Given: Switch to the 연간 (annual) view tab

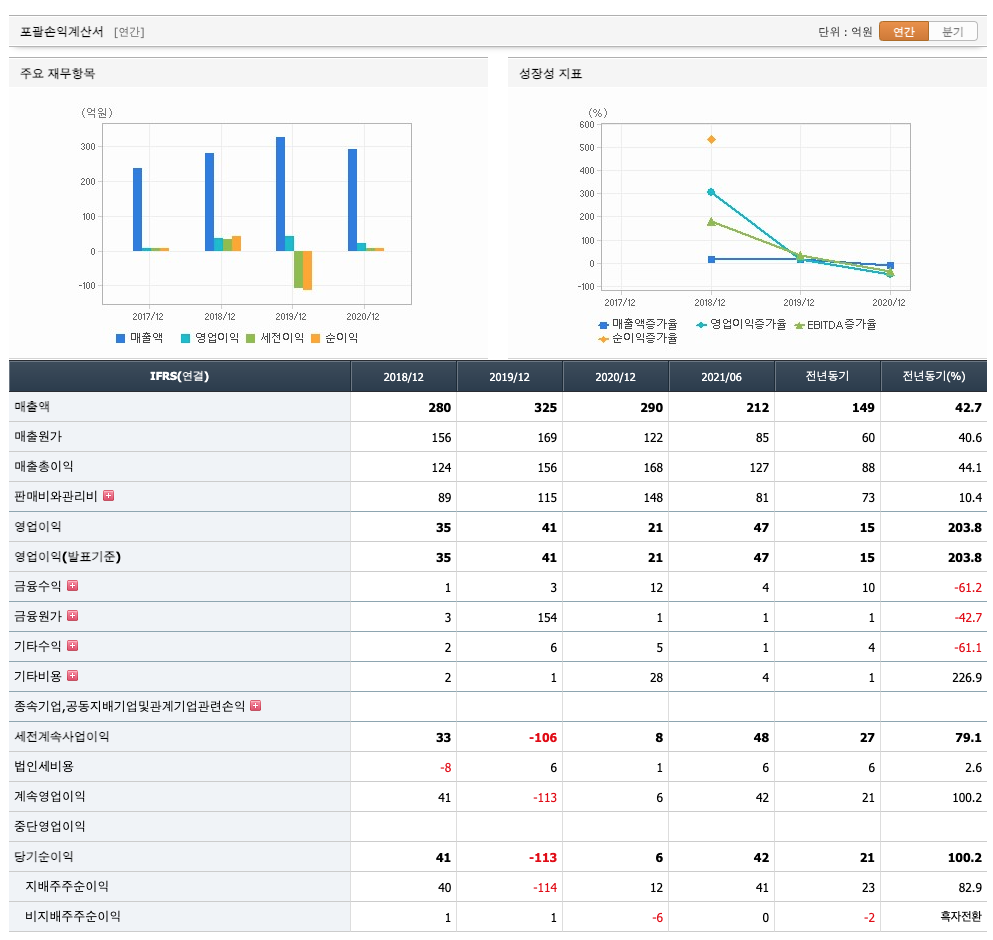Looking at the screenshot, I should [x=904, y=32].
